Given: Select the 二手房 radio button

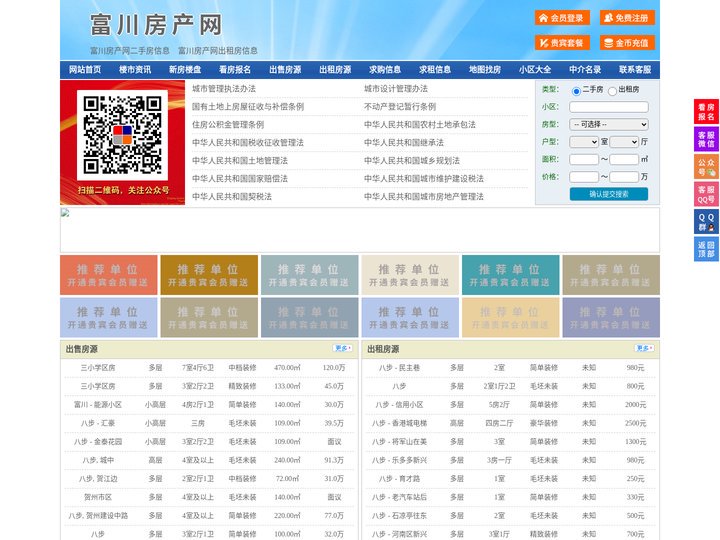Looking at the screenshot, I should click(x=576, y=91).
